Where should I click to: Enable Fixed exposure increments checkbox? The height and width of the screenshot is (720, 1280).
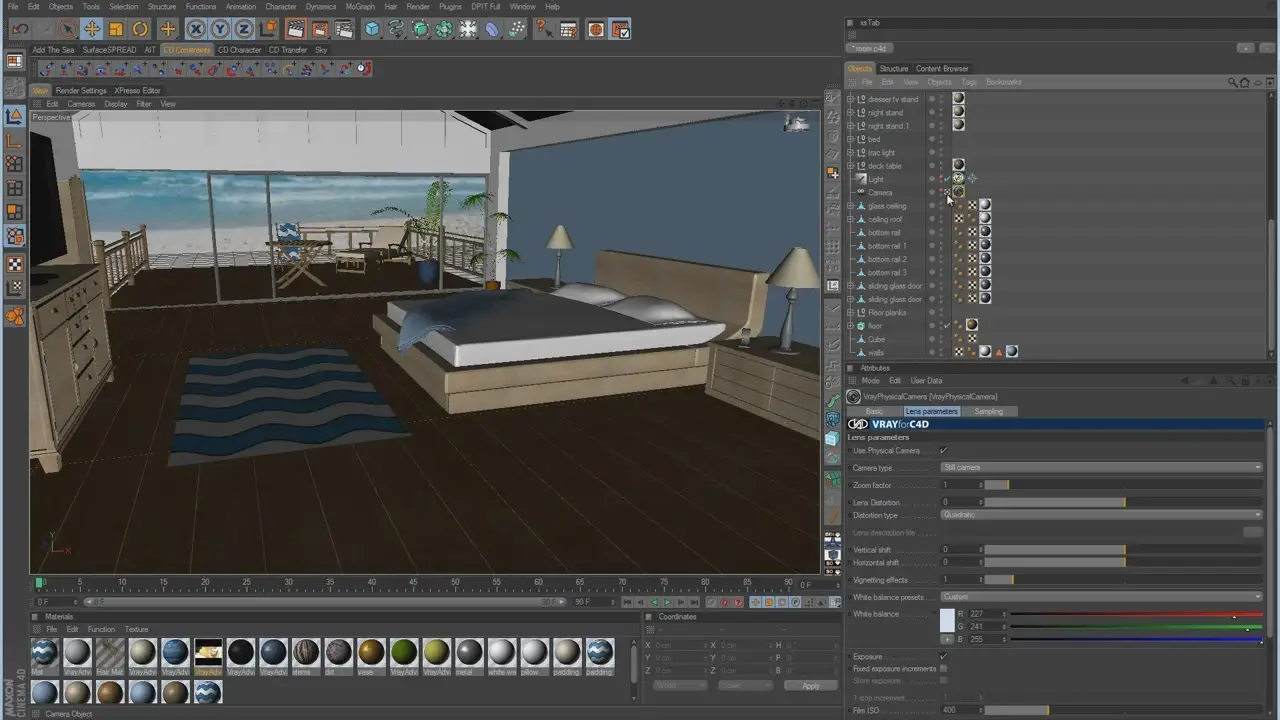click(x=944, y=669)
